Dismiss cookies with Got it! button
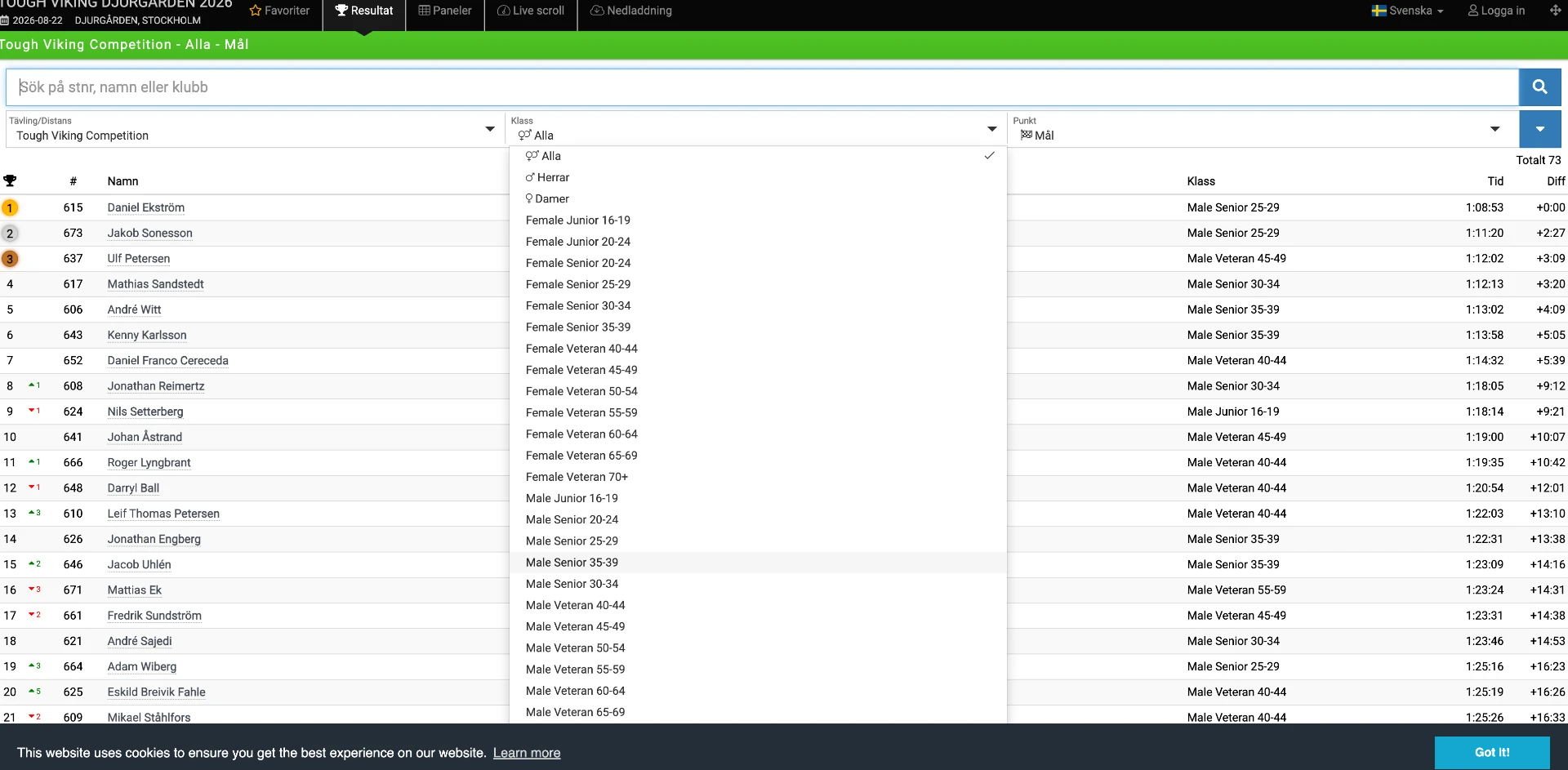The height and width of the screenshot is (770, 1568). (1492, 753)
